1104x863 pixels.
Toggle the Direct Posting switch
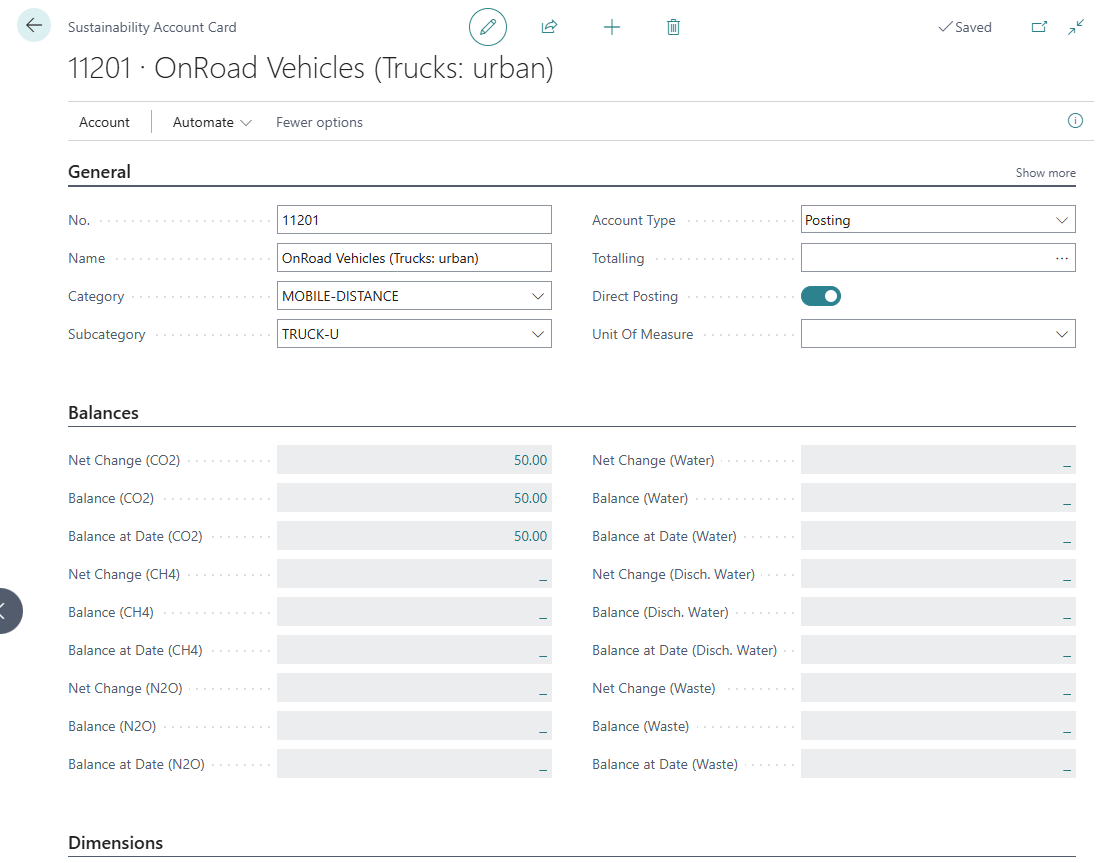tap(821, 296)
